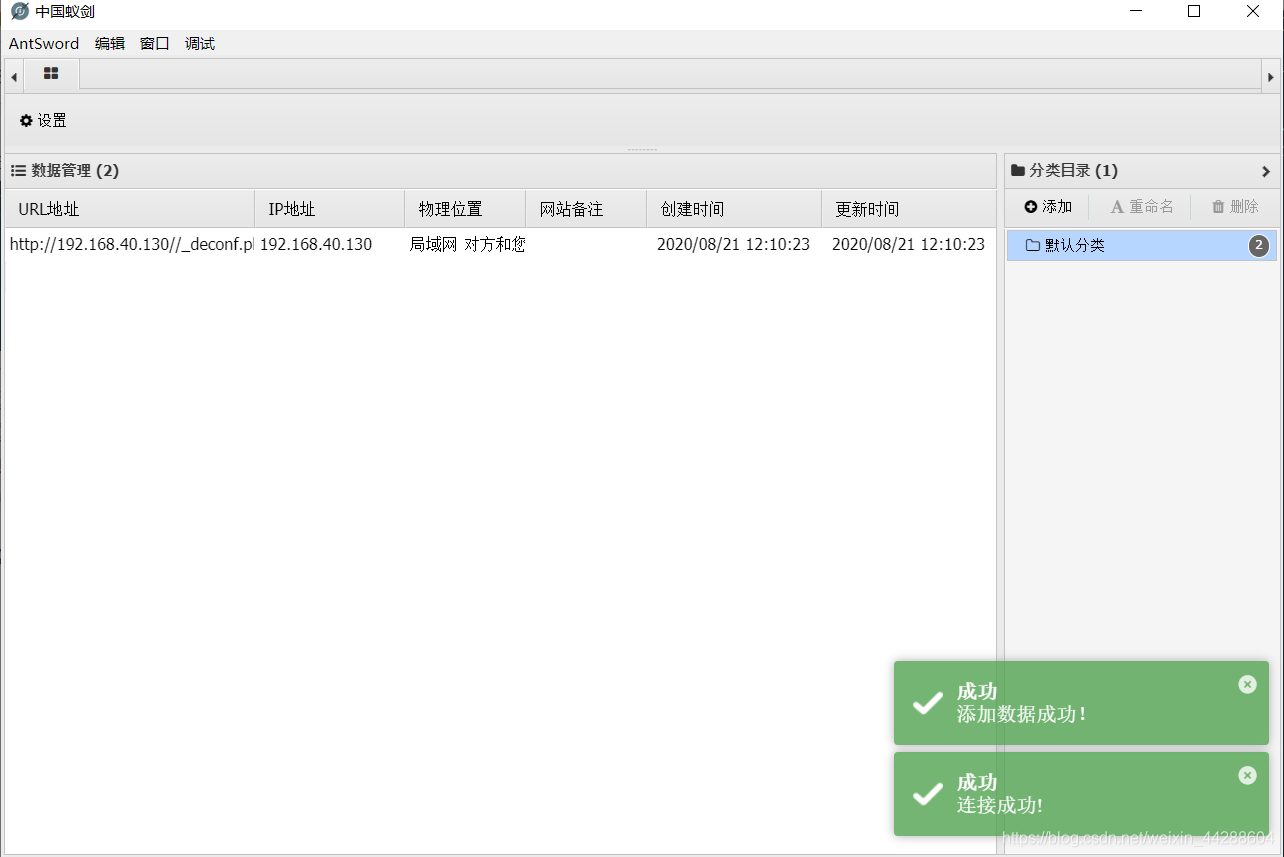Open the 编辑 menu
The image size is (1284, 857).
[x=110, y=44]
